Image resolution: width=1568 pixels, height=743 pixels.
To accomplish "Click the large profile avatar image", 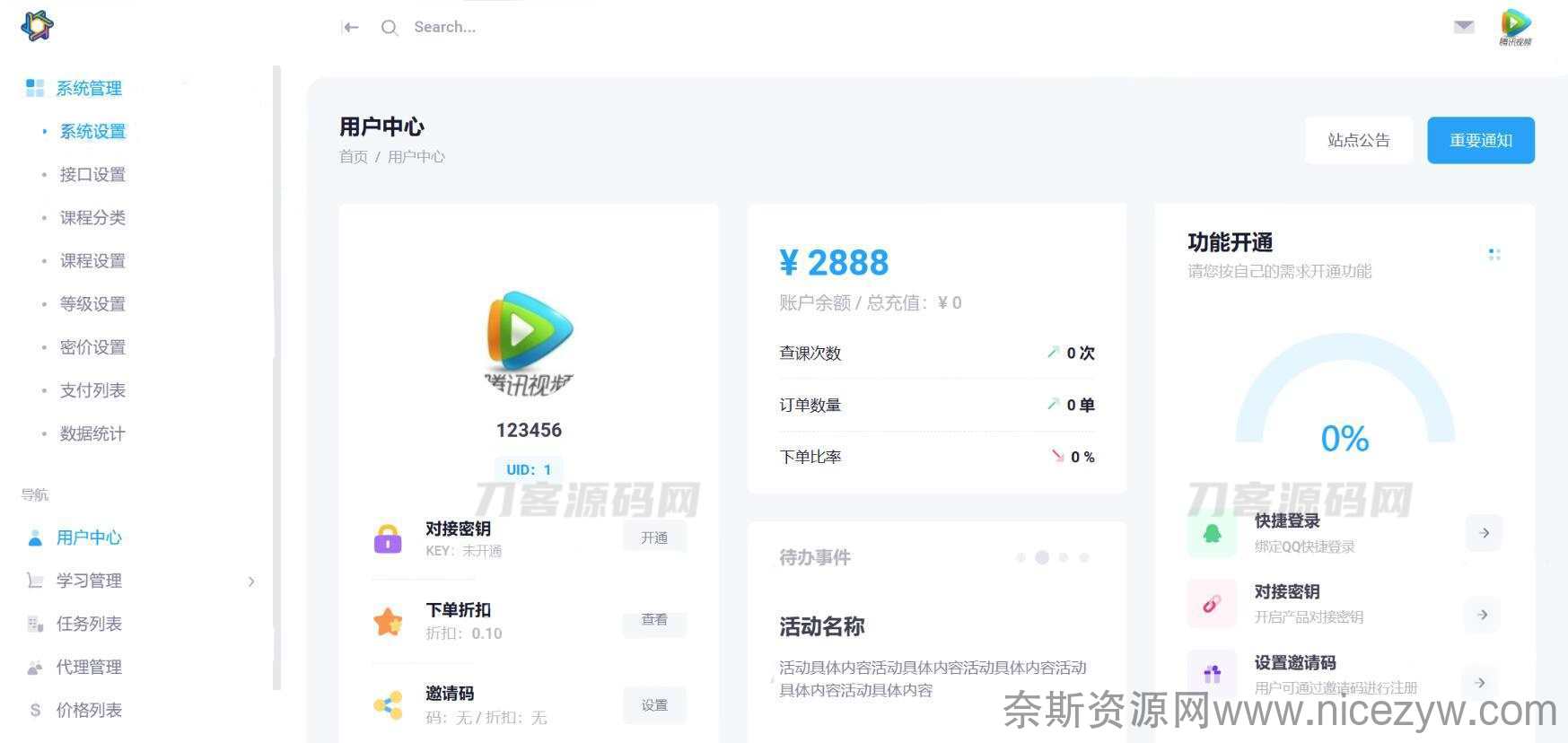I will (530, 343).
